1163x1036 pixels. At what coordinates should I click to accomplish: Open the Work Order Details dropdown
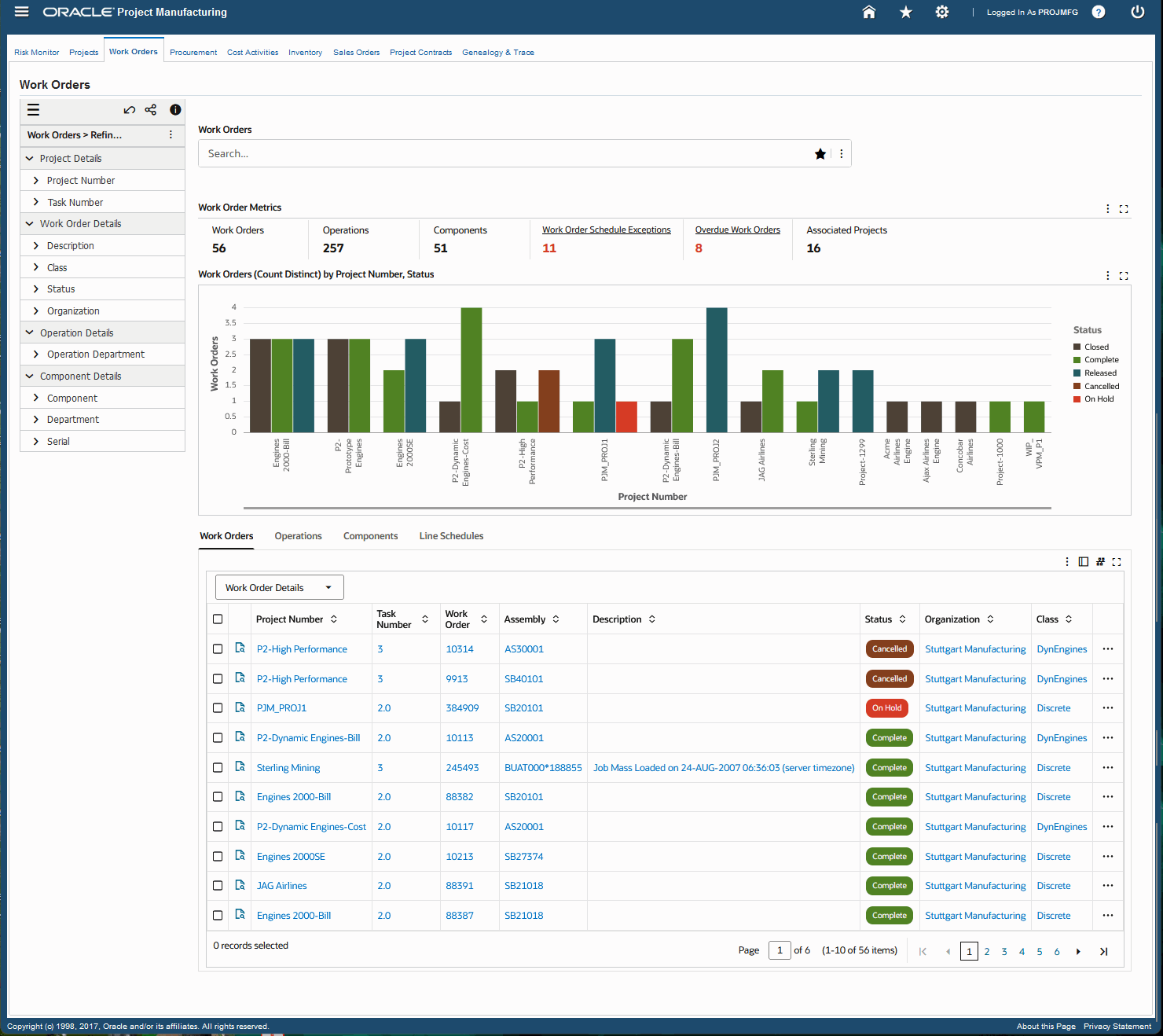[x=280, y=588]
